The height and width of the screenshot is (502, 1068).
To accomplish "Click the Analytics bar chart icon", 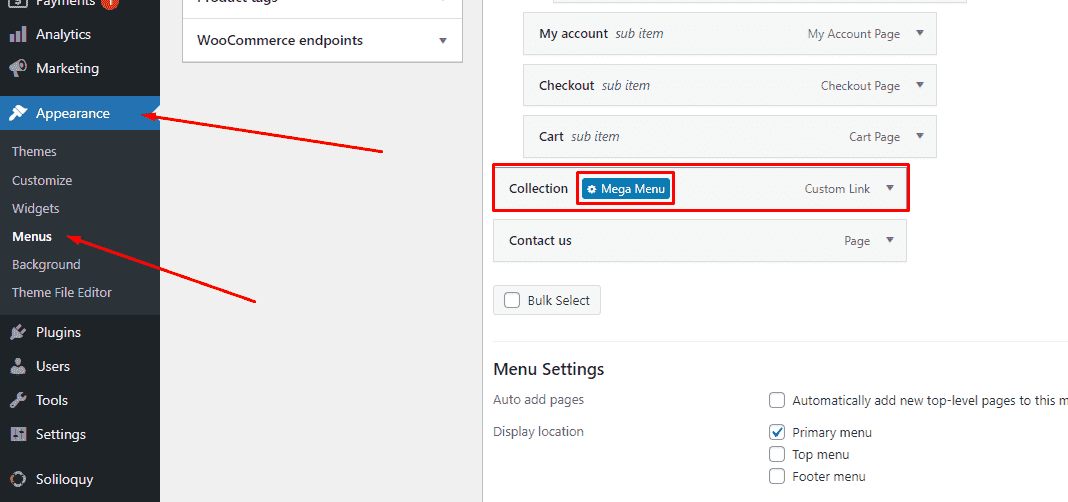I will point(18,35).
